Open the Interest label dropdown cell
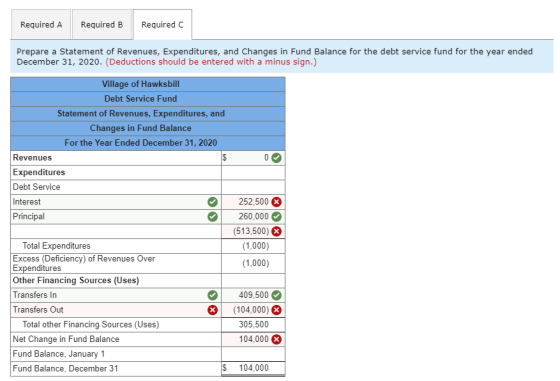560x381 pixels. [116, 202]
